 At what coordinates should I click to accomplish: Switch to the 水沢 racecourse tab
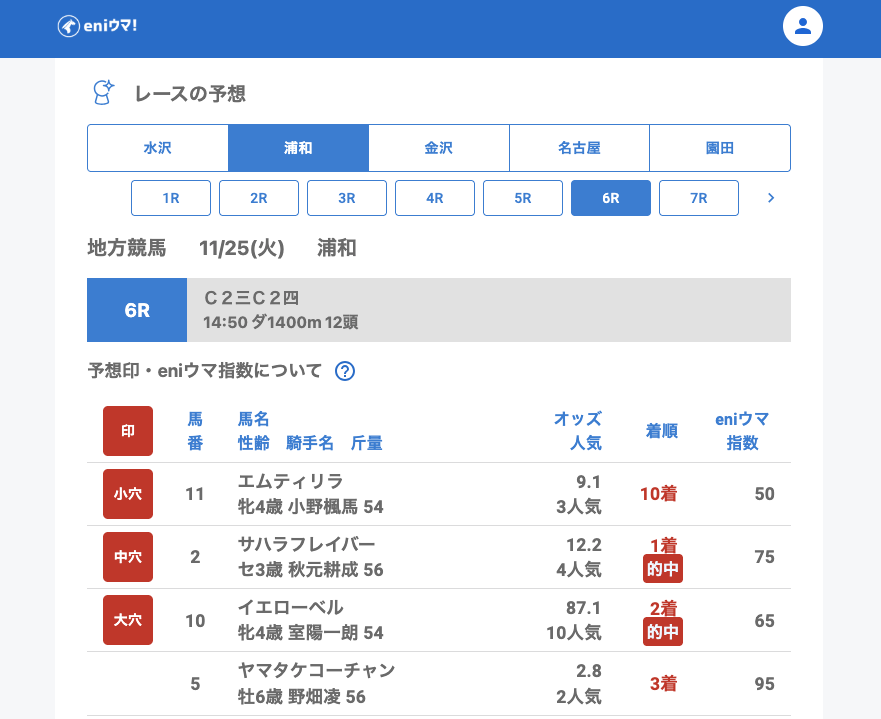(158, 148)
